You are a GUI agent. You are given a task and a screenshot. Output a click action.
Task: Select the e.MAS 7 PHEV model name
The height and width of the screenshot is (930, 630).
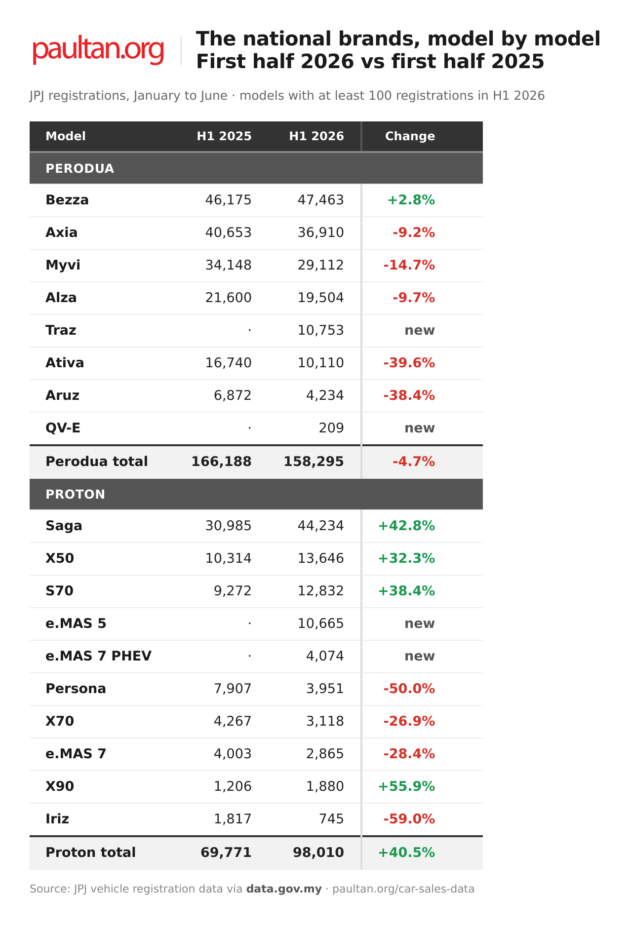[x=98, y=656]
